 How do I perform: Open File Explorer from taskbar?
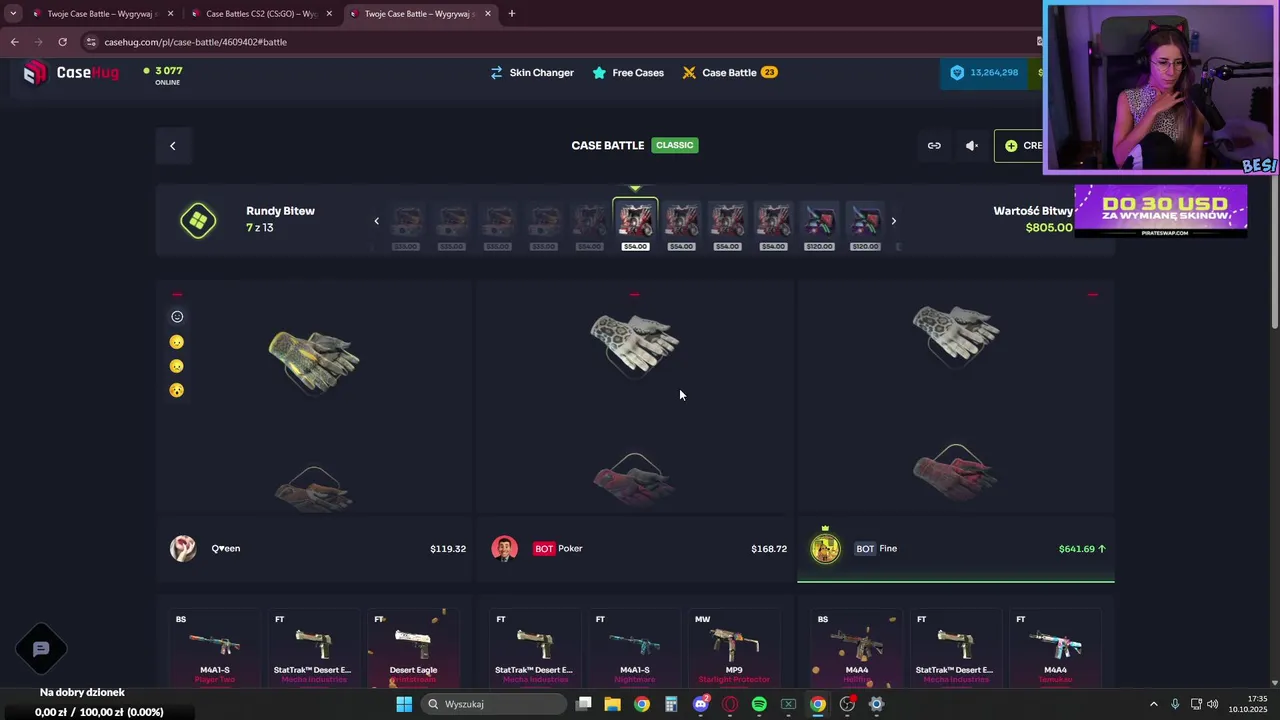[613, 704]
